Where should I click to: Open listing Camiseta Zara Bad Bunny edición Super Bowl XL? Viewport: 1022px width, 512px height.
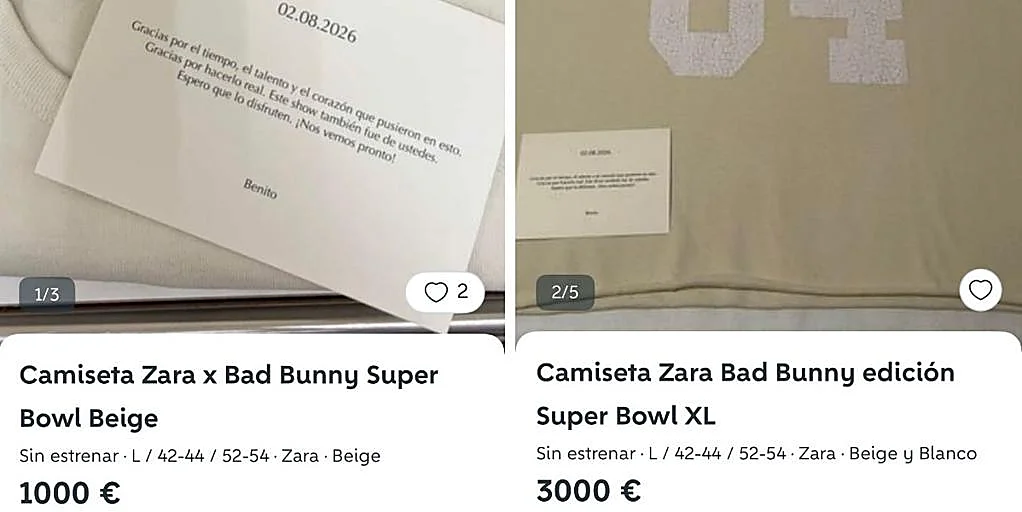(745, 393)
